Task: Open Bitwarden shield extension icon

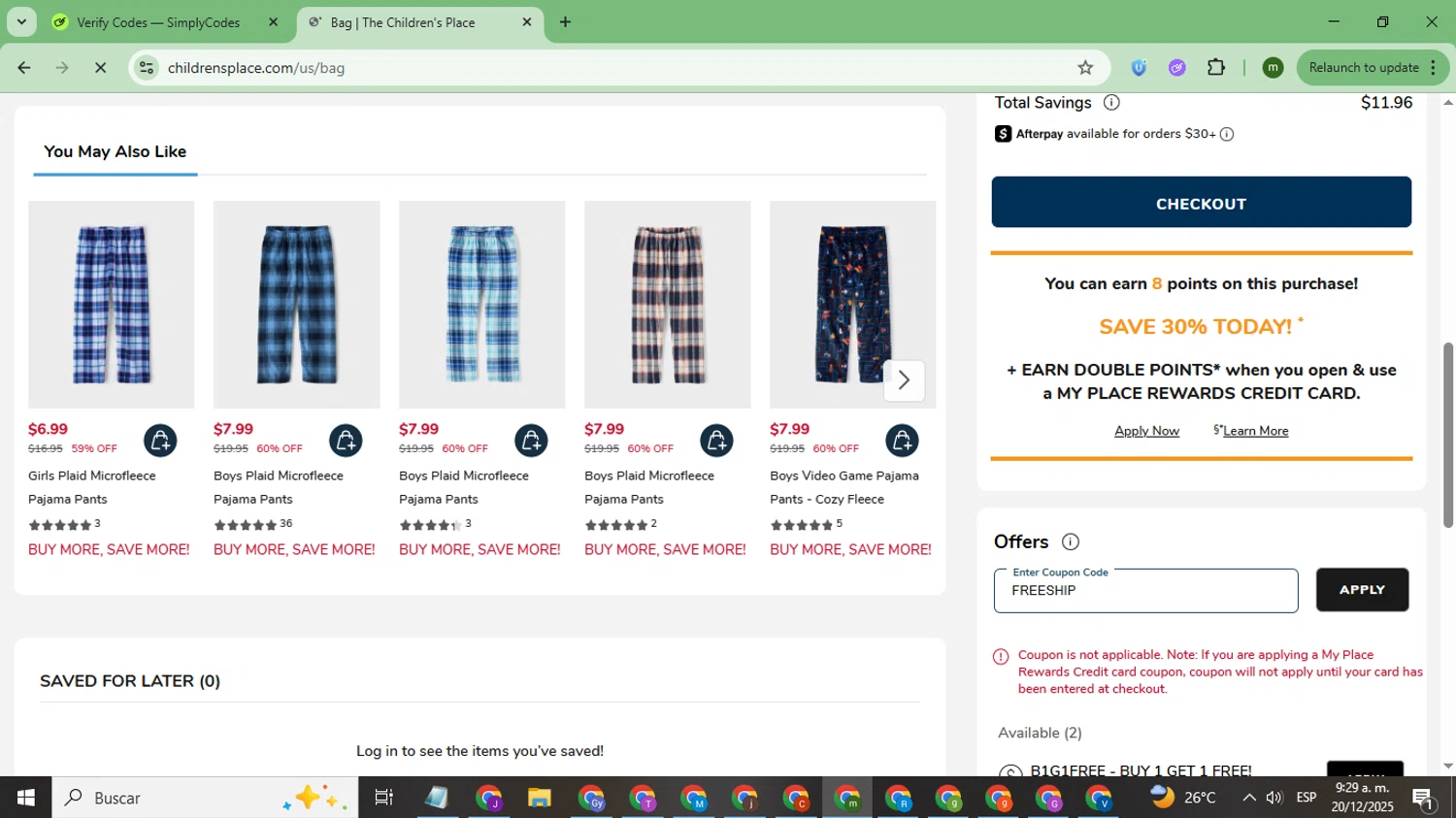Action: point(1139,68)
